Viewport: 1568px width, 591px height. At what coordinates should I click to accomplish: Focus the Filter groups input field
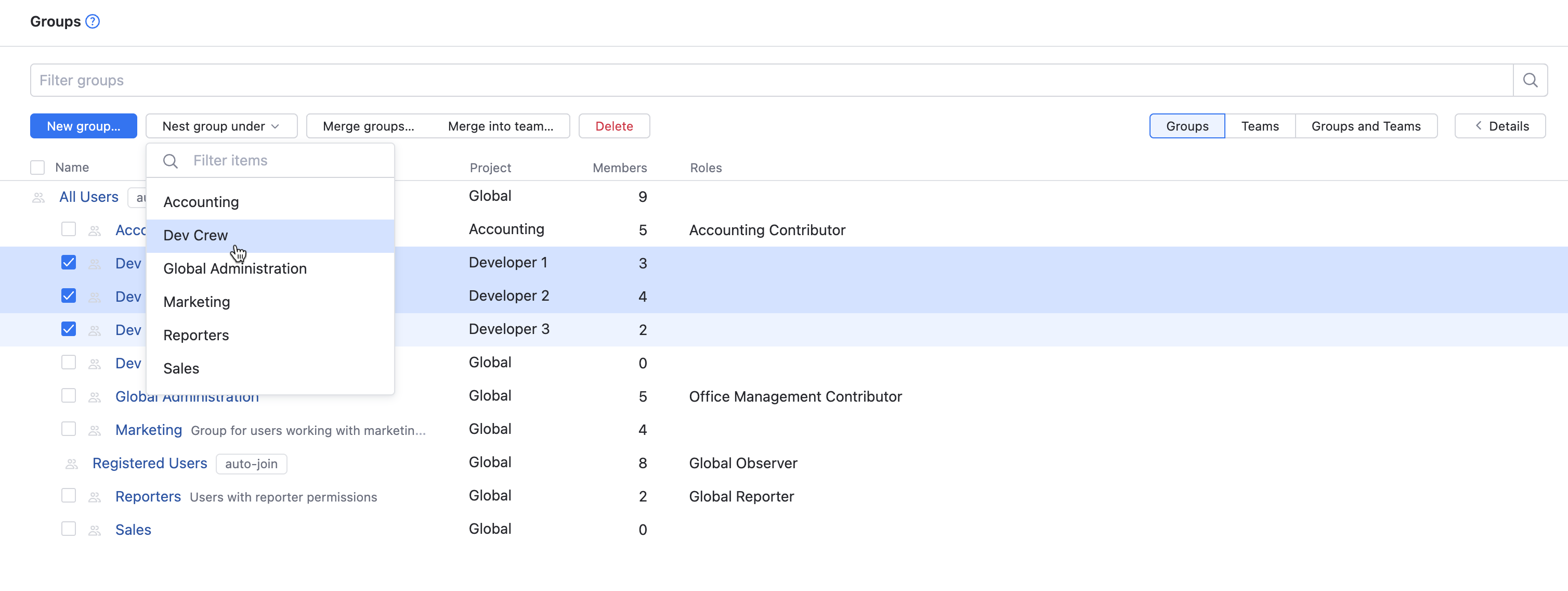pos(770,81)
